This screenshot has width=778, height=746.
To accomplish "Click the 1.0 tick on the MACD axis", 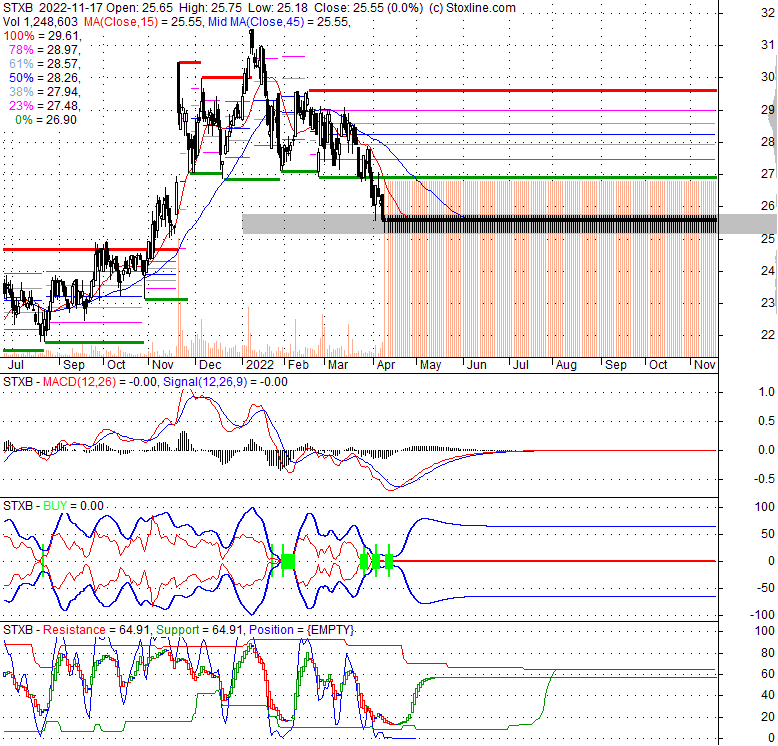I will click(x=767, y=392).
